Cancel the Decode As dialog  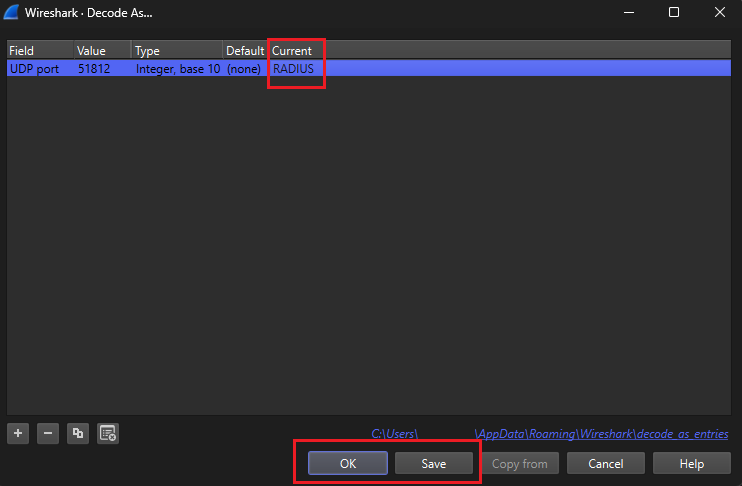[x=606, y=463]
